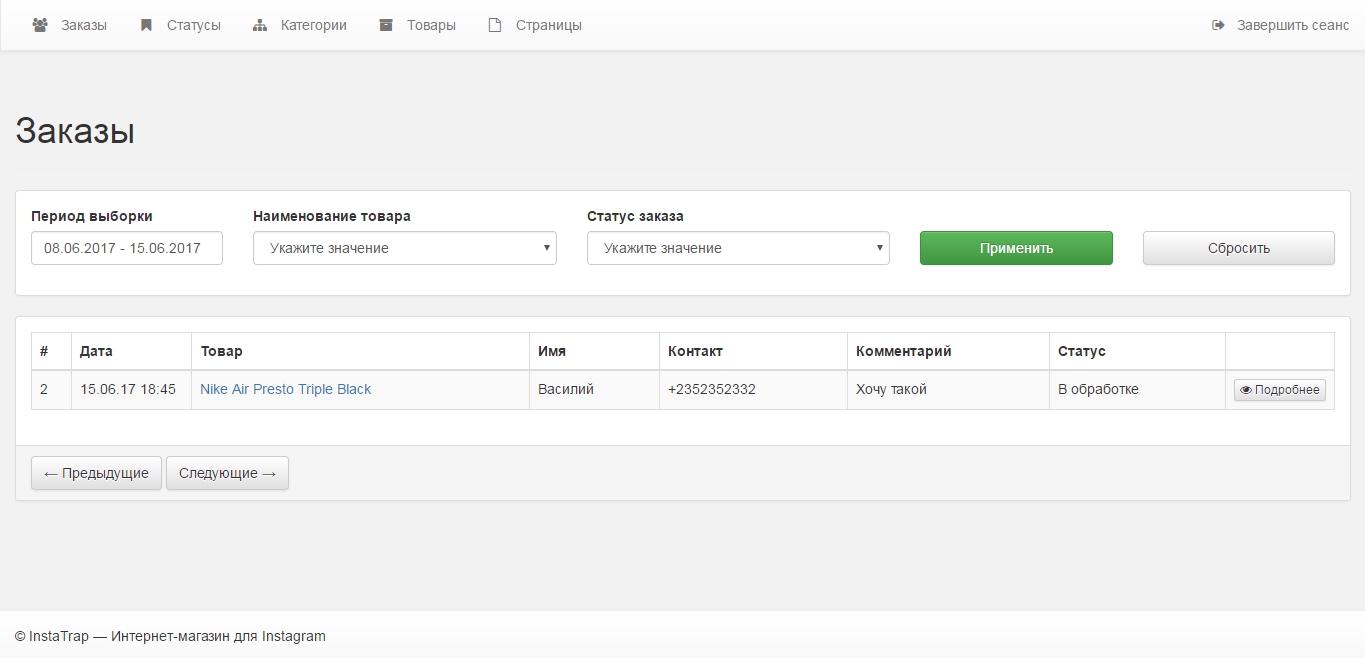Reset filters with the Сбросить button
The height and width of the screenshot is (658, 1365).
(x=1238, y=248)
